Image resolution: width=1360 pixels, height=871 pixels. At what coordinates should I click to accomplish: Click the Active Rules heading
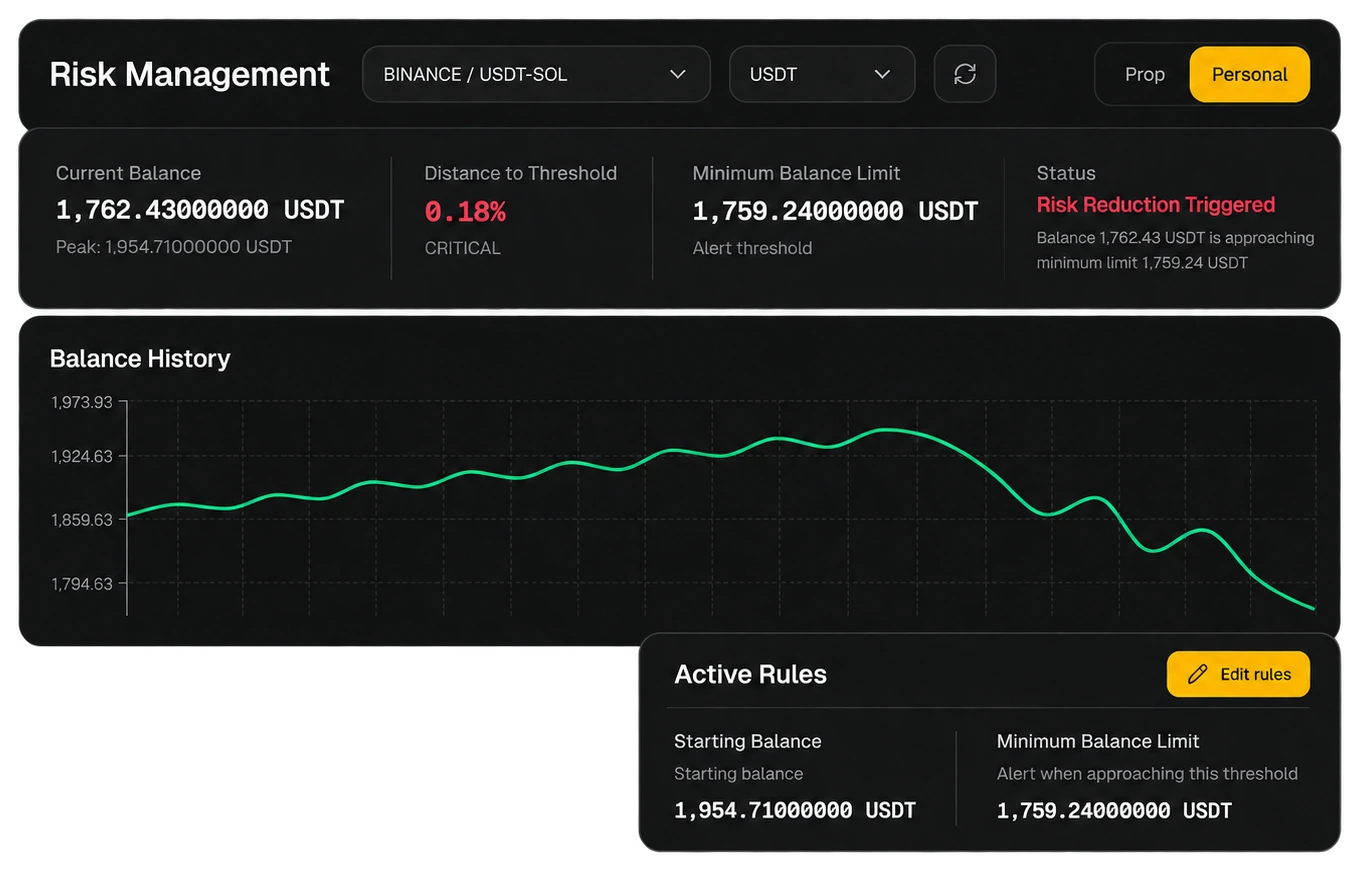[750, 674]
